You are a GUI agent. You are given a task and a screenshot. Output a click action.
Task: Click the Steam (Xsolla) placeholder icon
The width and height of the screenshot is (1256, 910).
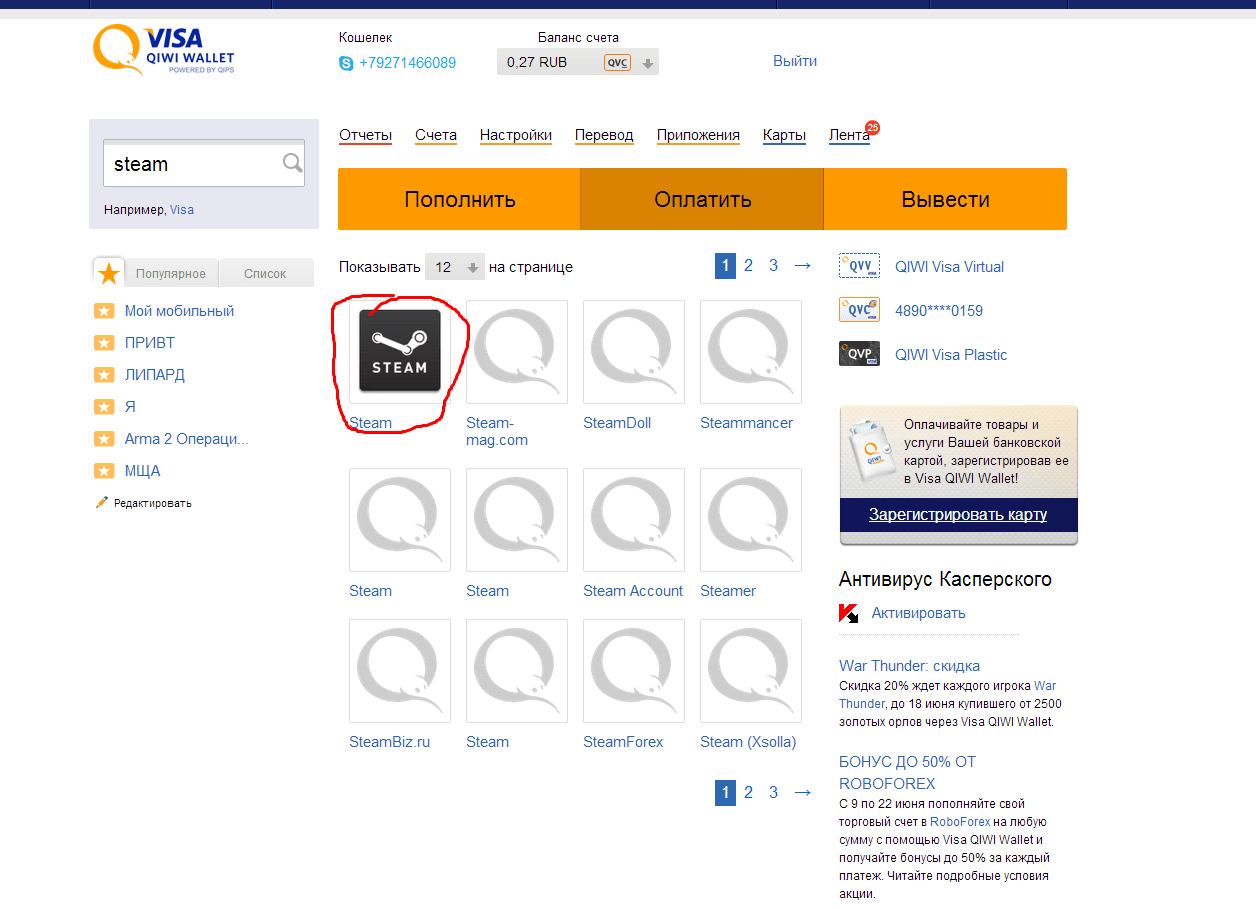point(751,670)
